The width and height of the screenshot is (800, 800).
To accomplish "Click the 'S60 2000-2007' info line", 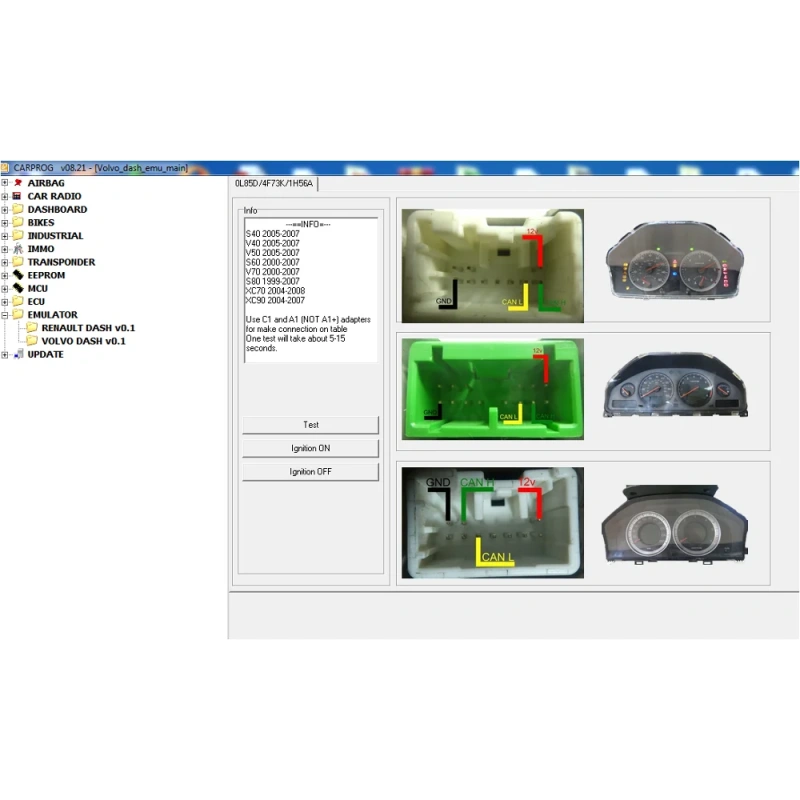I will (x=272, y=262).
